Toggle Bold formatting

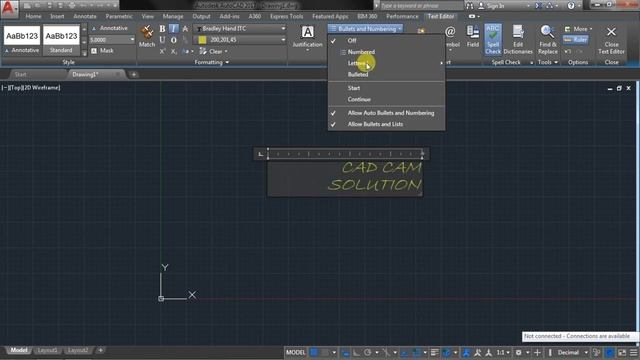tap(162, 29)
